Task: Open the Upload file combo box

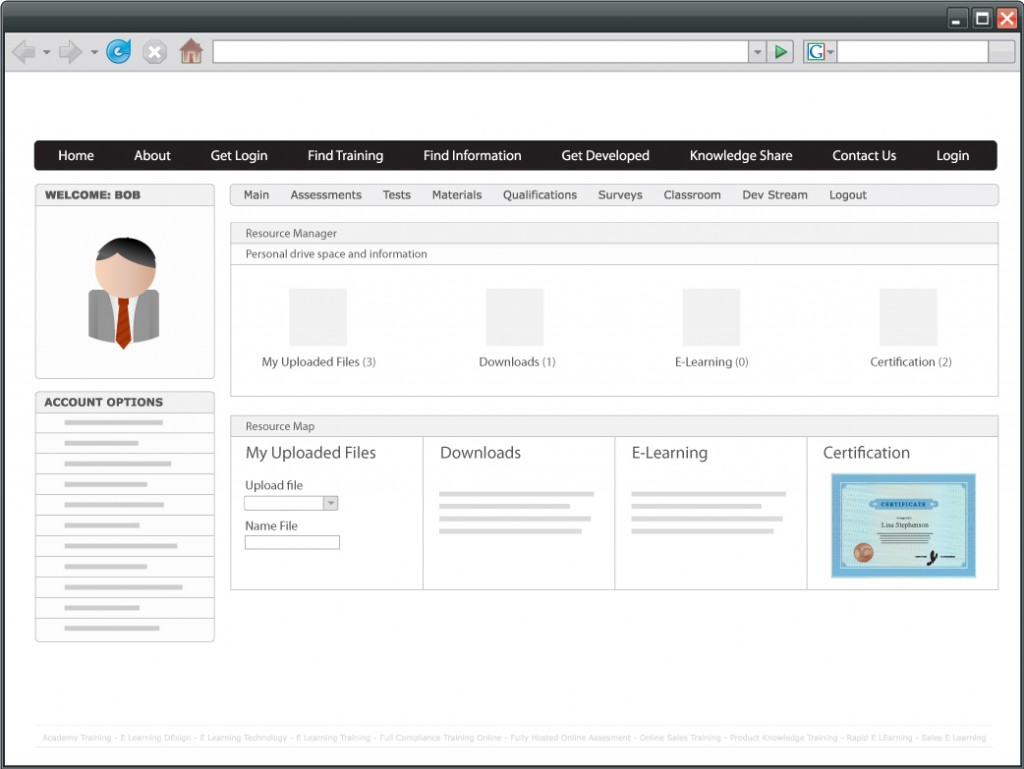Action: coord(291,503)
